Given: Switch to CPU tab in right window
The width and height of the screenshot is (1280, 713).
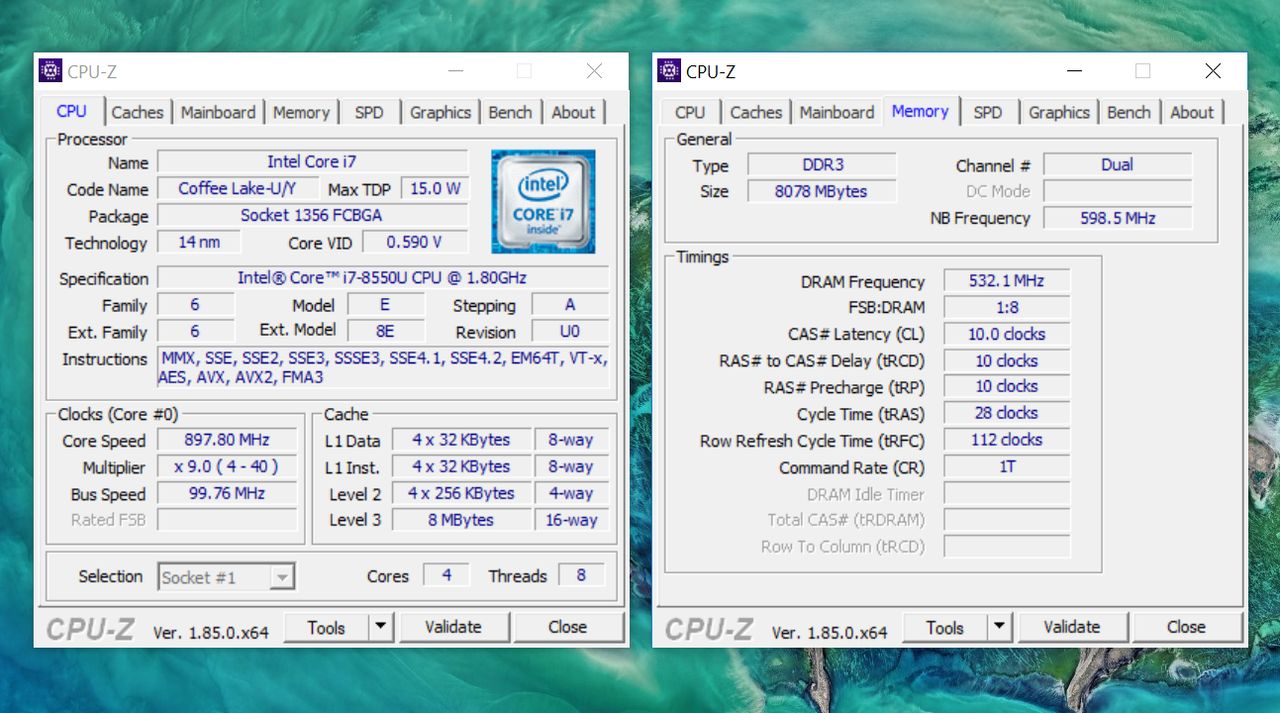Looking at the screenshot, I should pyautogui.click(x=690, y=112).
